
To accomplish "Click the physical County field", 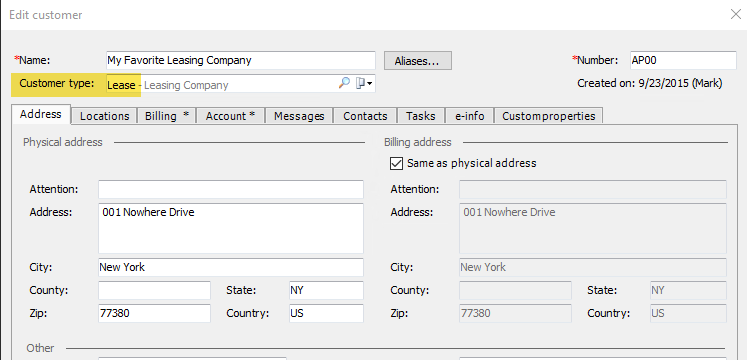I will click(x=154, y=290).
